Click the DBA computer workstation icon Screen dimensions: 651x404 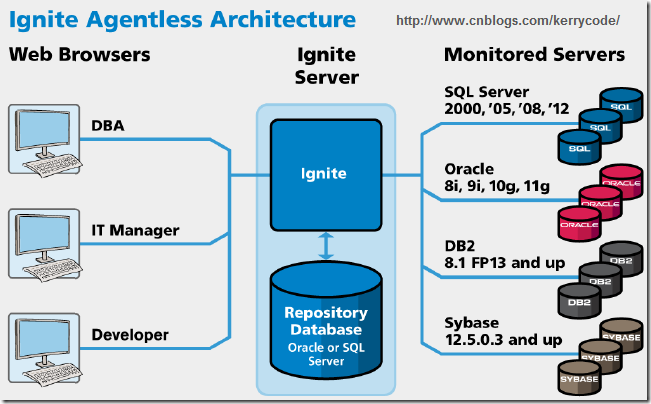(x=44, y=140)
